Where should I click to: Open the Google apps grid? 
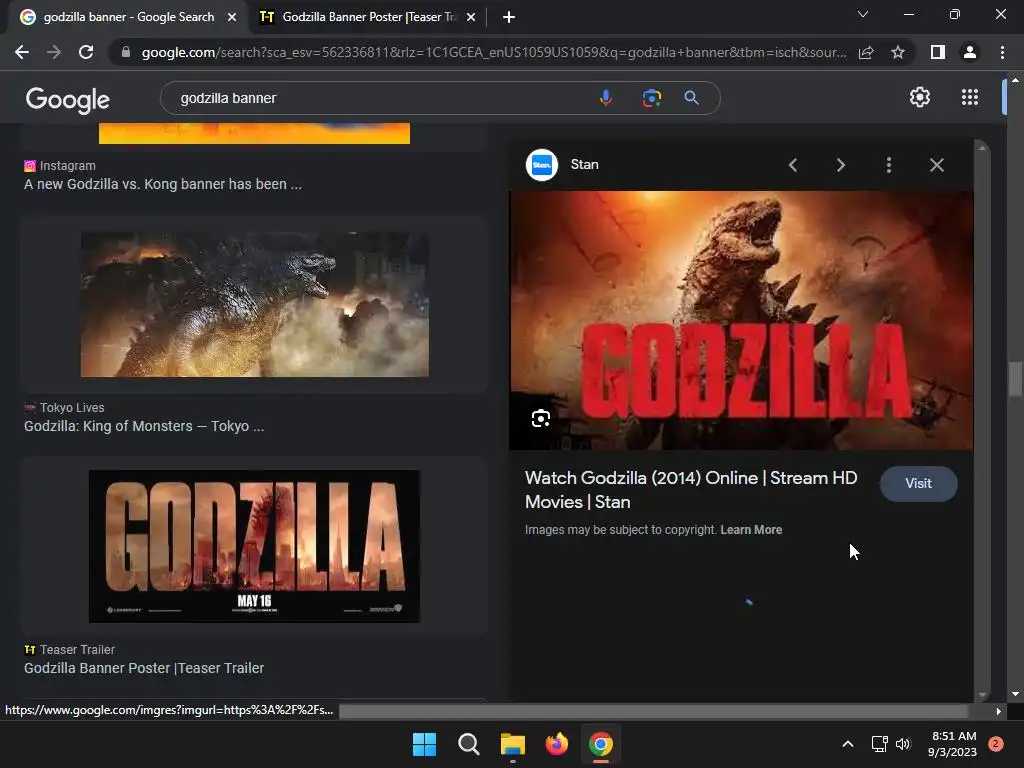point(970,97)
